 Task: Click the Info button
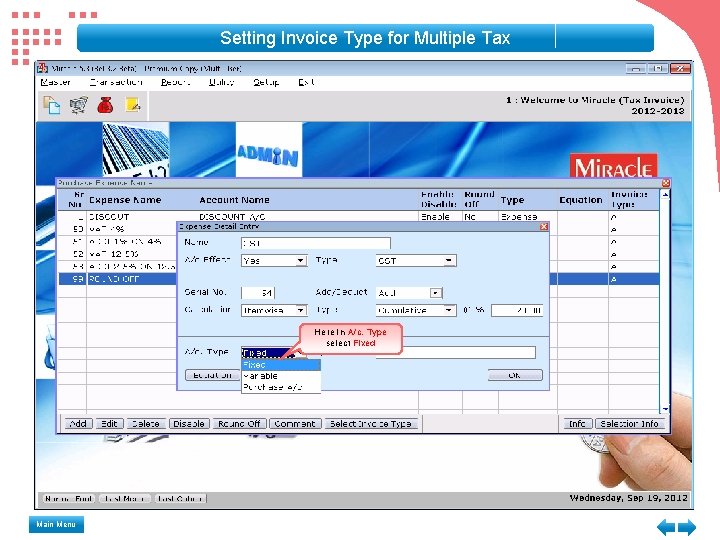coord(577,424)
